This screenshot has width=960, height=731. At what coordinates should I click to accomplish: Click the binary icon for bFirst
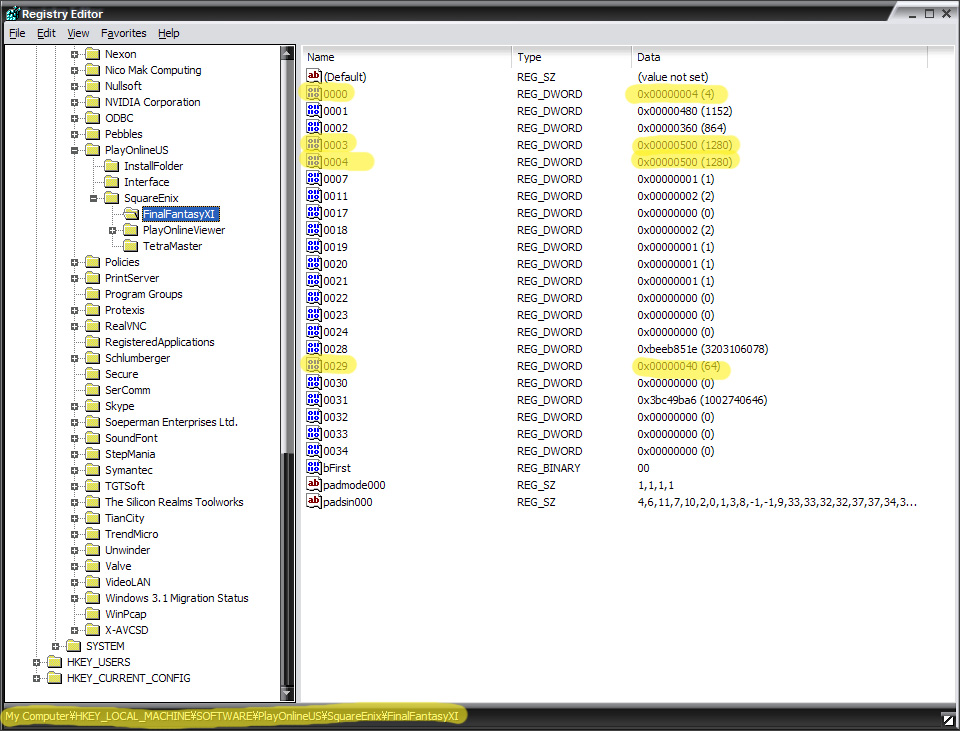(x=313, y=468)
